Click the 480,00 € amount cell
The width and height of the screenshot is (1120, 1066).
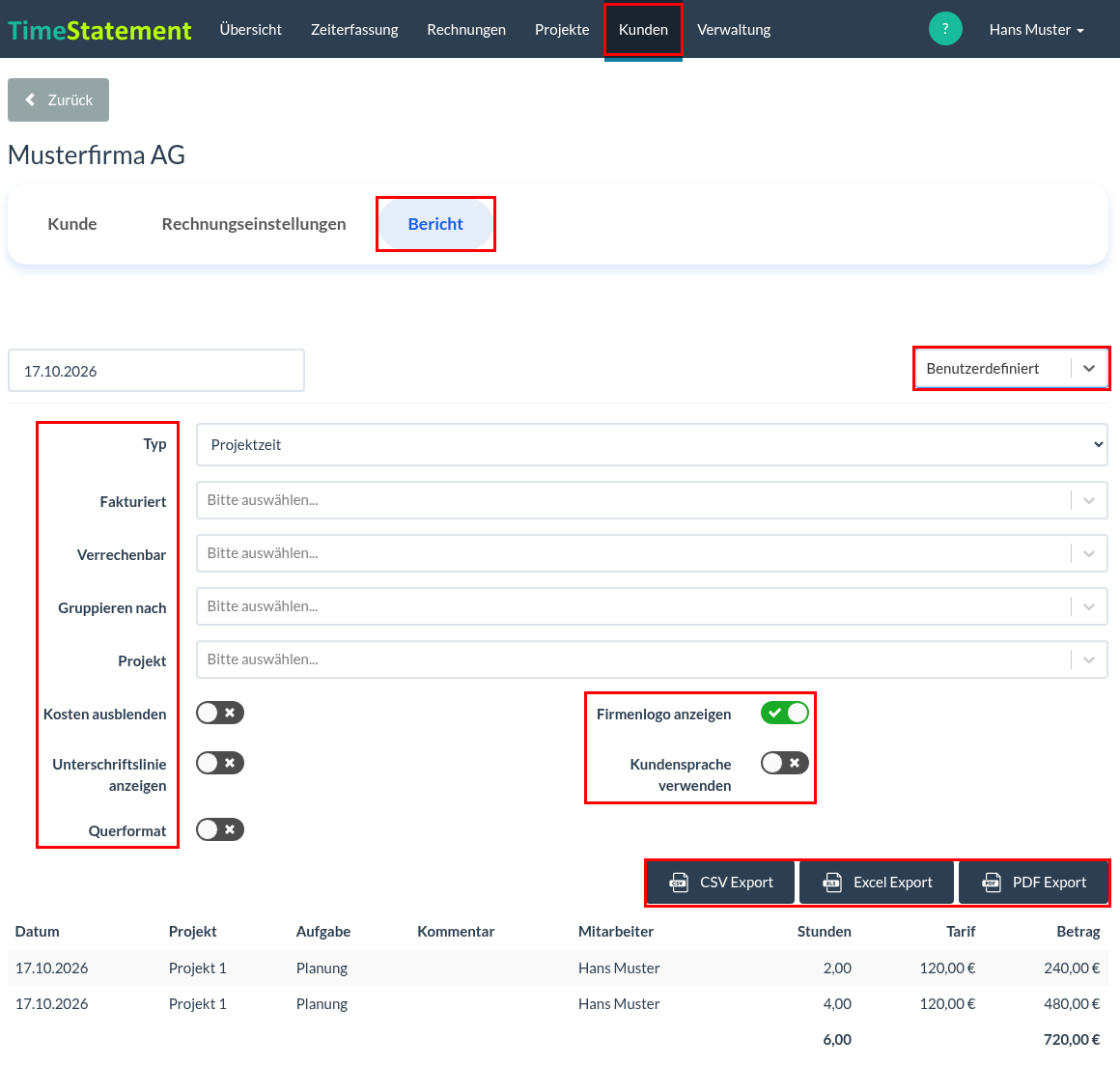[1072, 1004]
